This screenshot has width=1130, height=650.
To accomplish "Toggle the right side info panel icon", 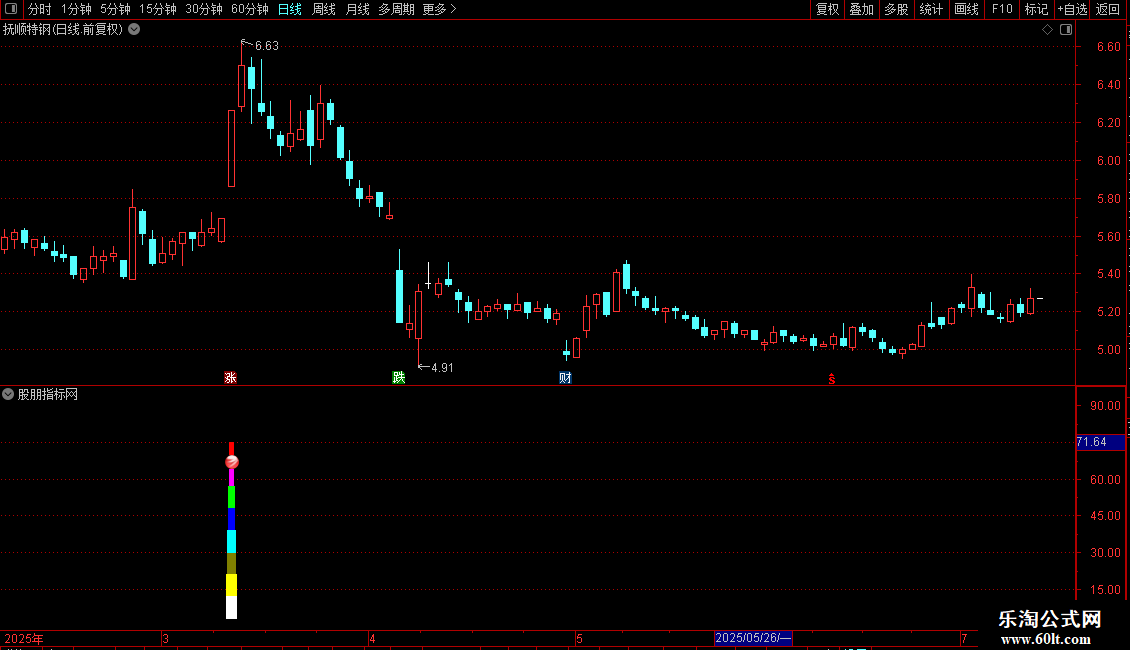I will (x=1066, y=30).
